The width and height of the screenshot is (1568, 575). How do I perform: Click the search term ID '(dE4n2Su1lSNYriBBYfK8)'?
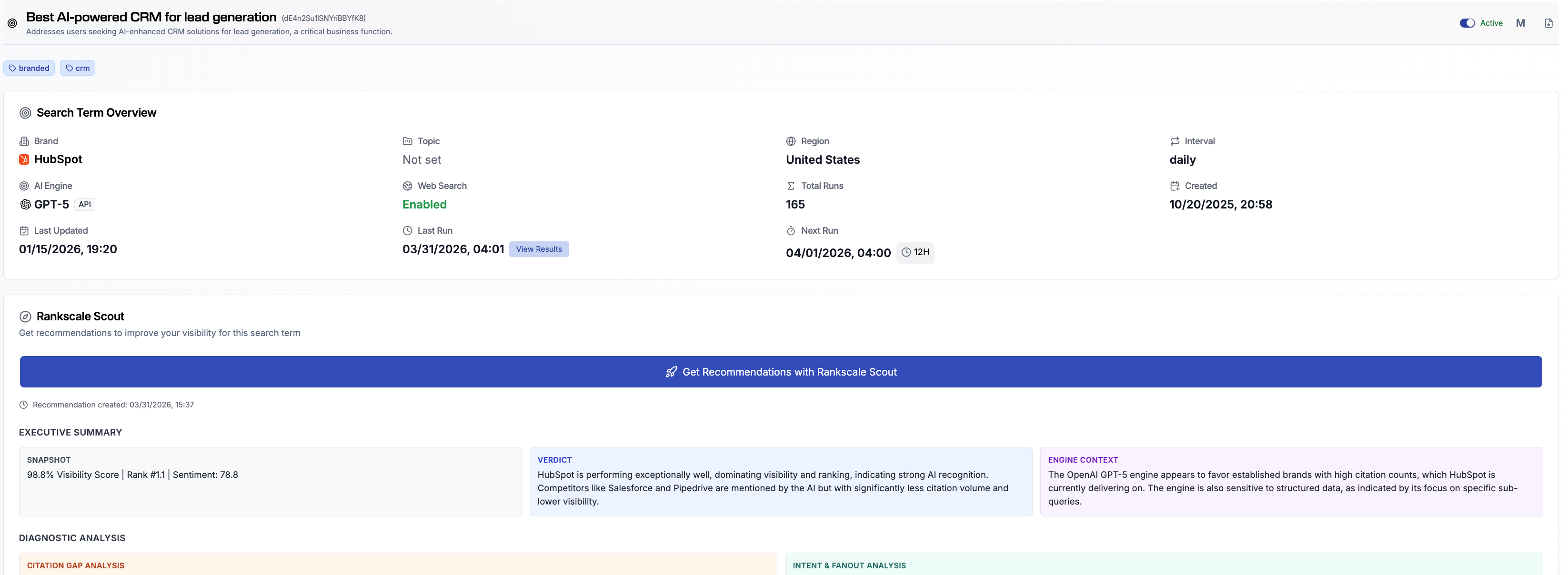pyautogui.click(x=324, y=18)
